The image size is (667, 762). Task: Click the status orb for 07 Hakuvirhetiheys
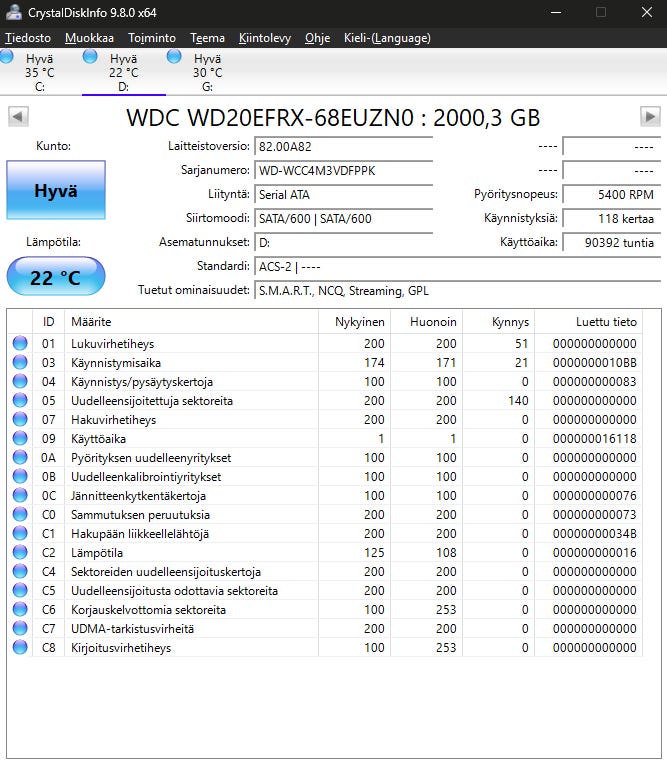(x=20, y=419)
